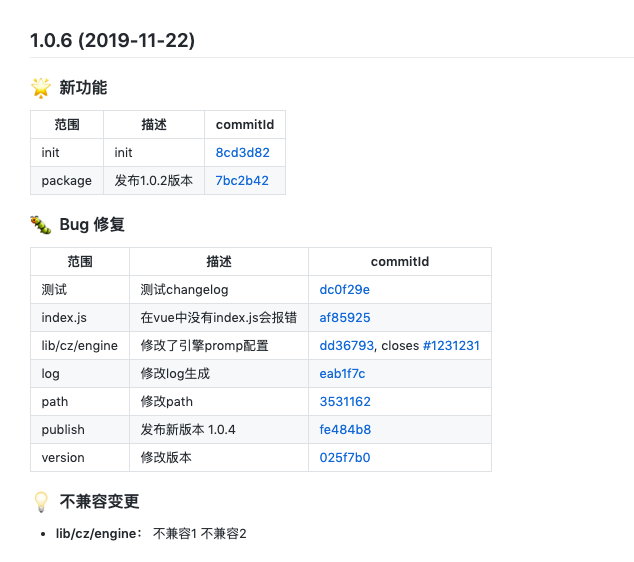The image size is (634, 562).
Task: Open commit fe484b8 for publish
Action: click(x=345, y=429)
